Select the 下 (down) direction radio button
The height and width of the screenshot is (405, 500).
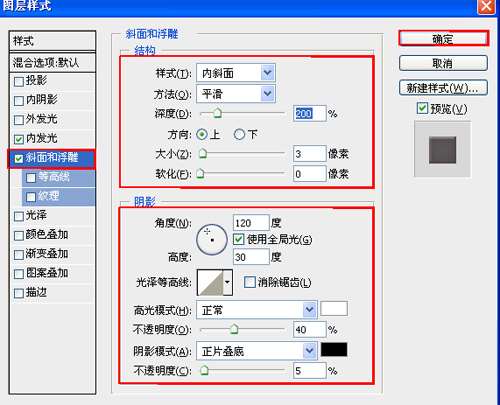click(239, 134)
